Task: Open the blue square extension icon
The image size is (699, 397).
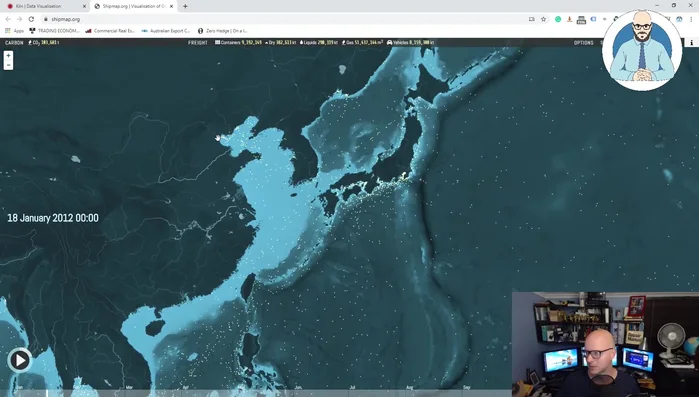Action: (593, 19)
